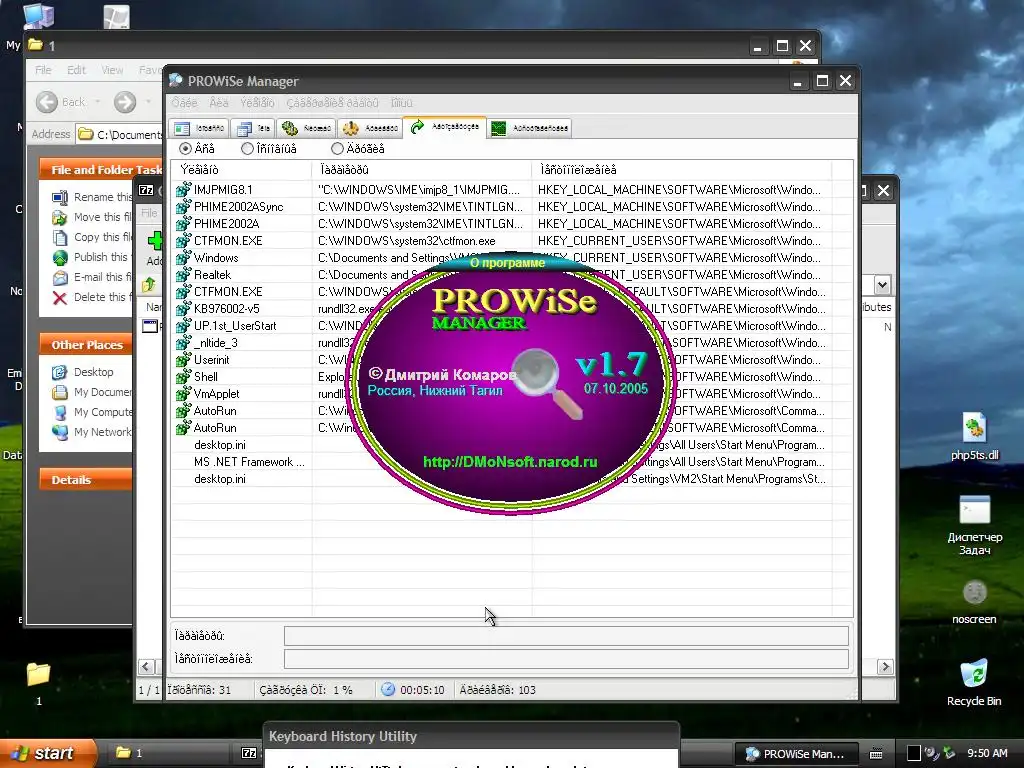Click the left scroll arrow in 7z window

(x=146, y=667)
